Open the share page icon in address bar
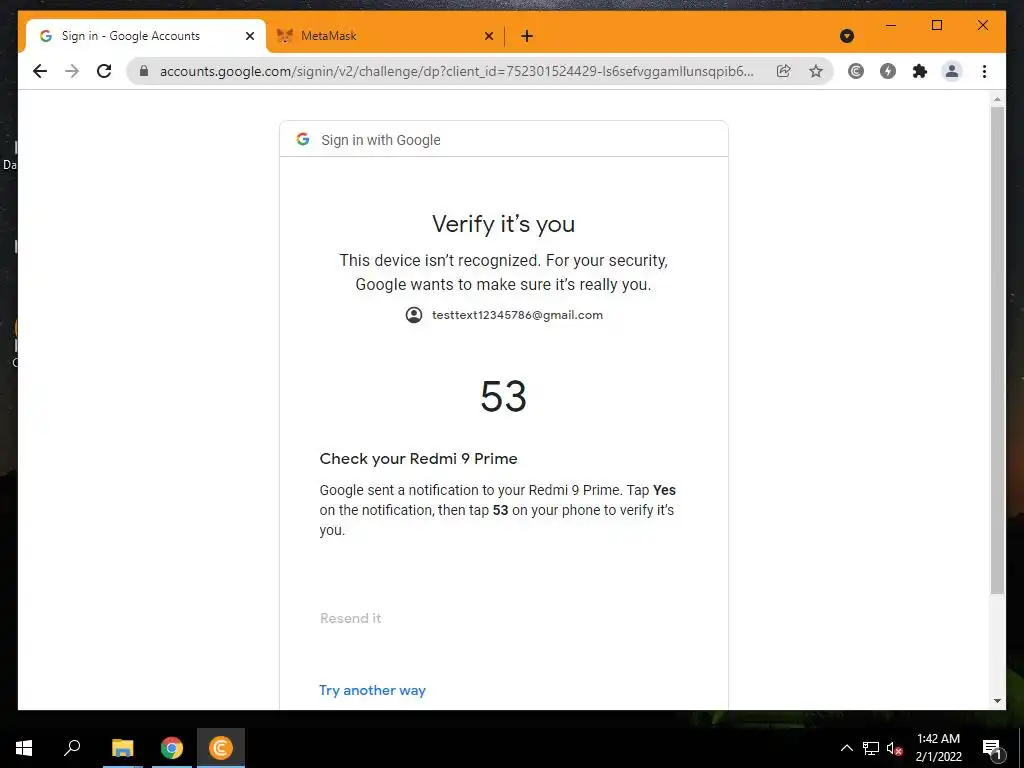1024x768 pixels. [x=784, y=71]
